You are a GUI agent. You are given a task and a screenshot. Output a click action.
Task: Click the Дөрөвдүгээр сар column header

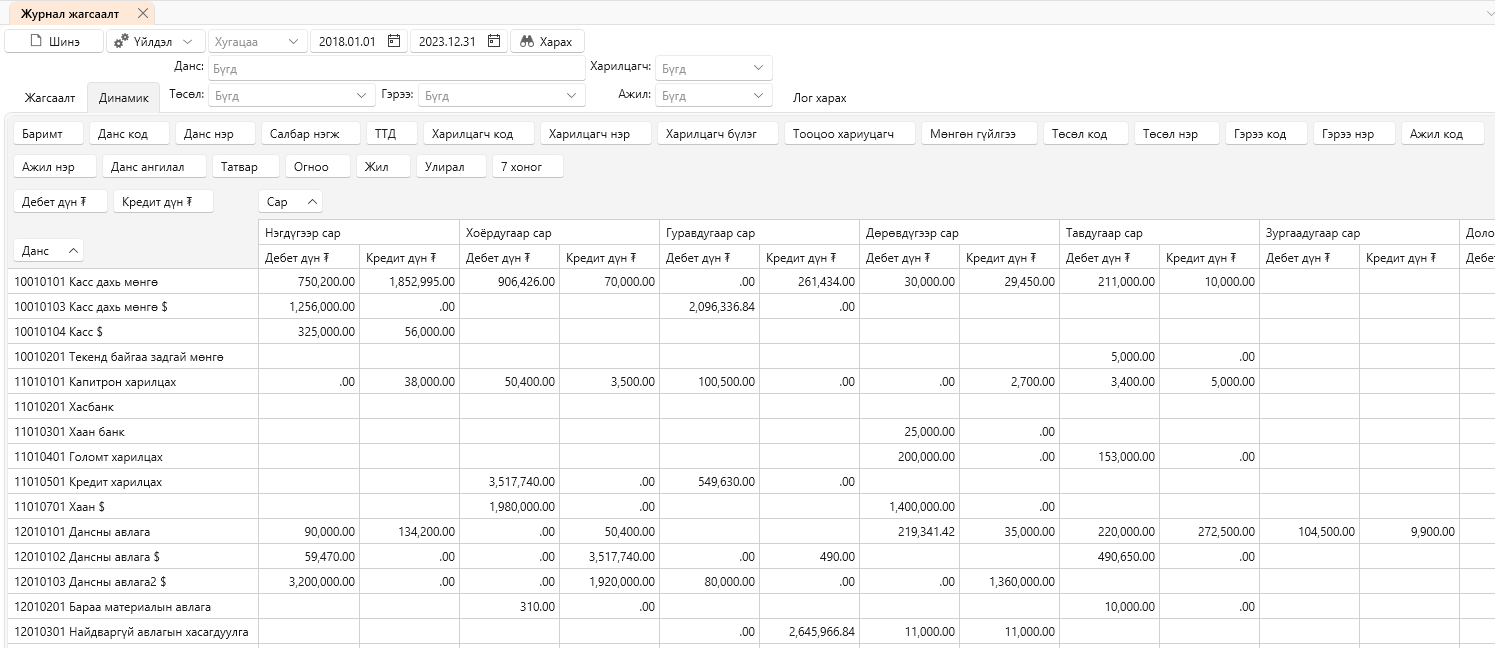[x=959, y=233]
